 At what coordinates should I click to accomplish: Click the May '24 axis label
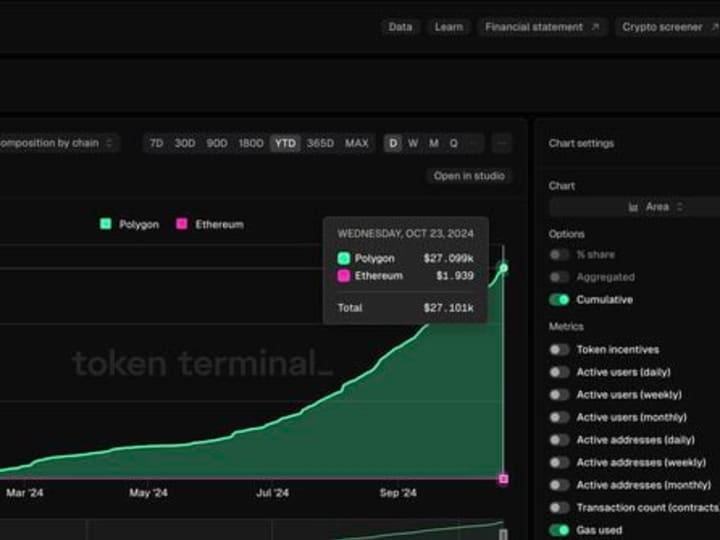click(x=148, y=493)
